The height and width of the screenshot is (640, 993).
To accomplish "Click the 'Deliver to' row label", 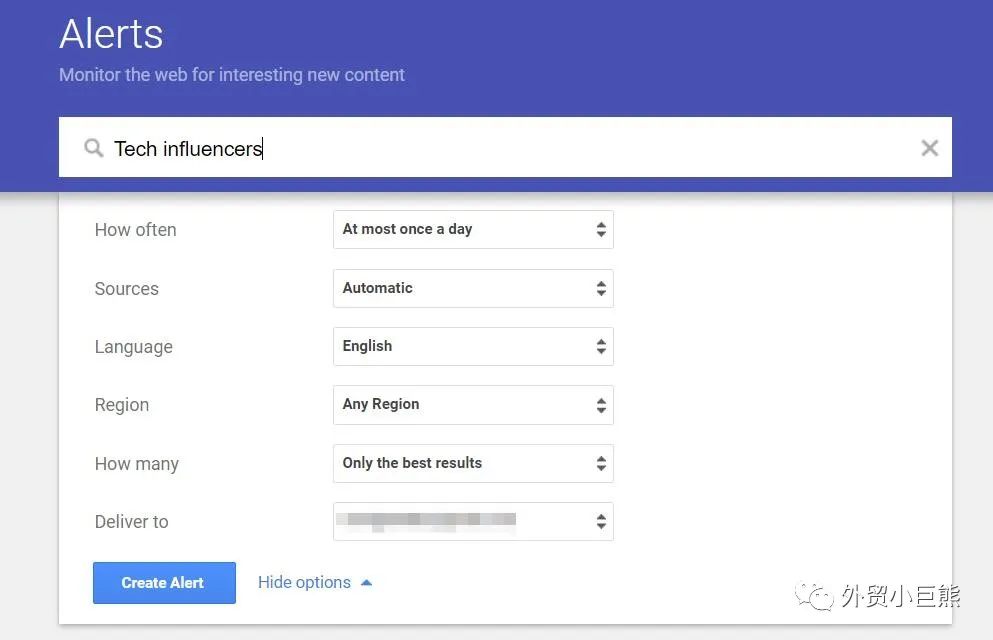I will [x=131, y=522].
